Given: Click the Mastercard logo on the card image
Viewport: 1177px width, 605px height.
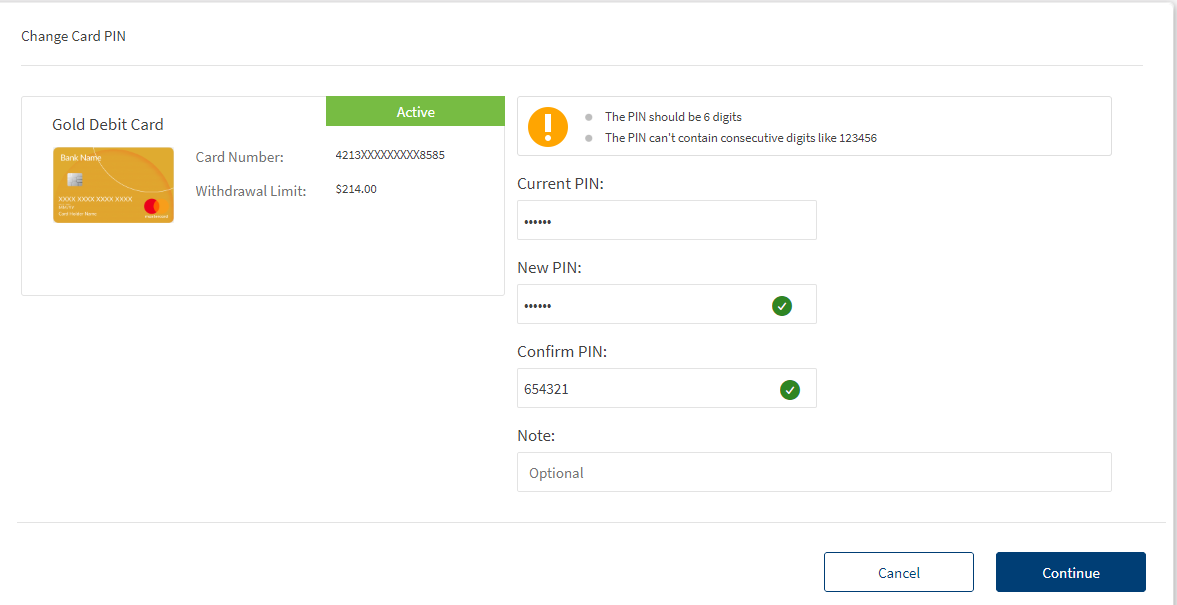Looking at the screenshot, I should [x=152, y=207].
